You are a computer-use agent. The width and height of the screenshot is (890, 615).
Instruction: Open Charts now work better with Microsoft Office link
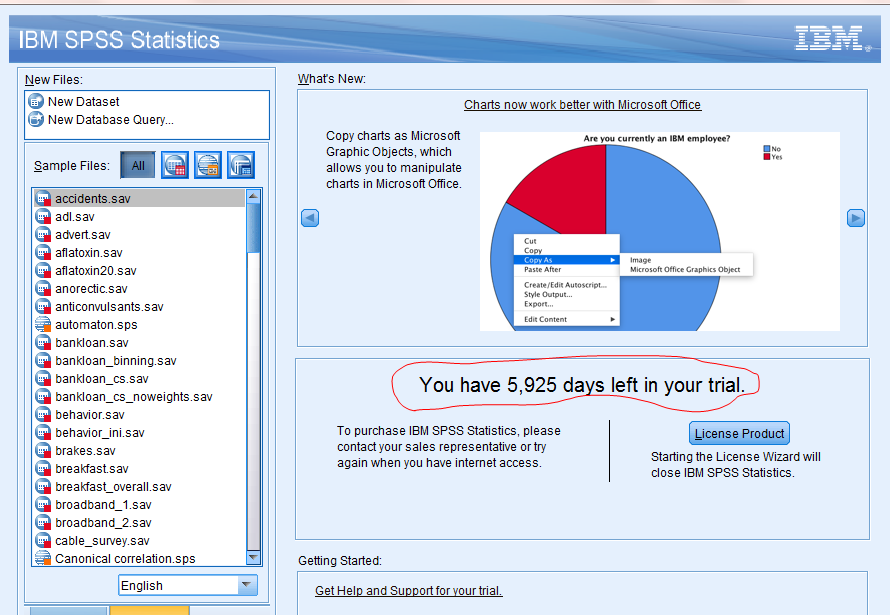point(582,105)
